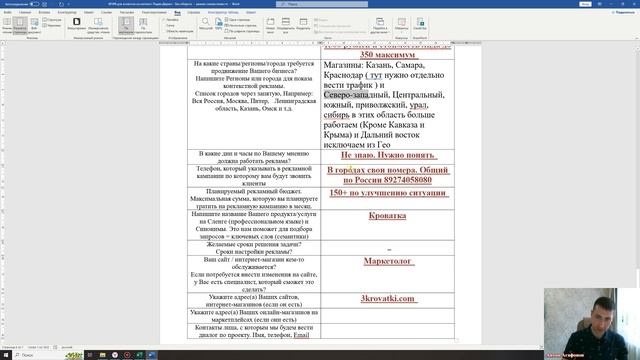Open the Рассылки tab
Screen dimensions: 640x360
click(127, 13)
